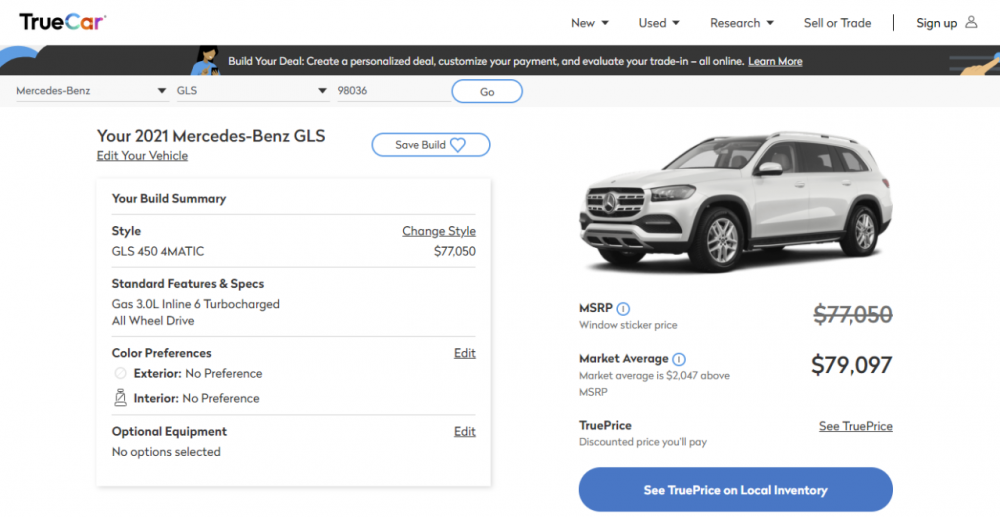Select the exterior color circle
Screen dimensions: 1000x517
point(121,373)
